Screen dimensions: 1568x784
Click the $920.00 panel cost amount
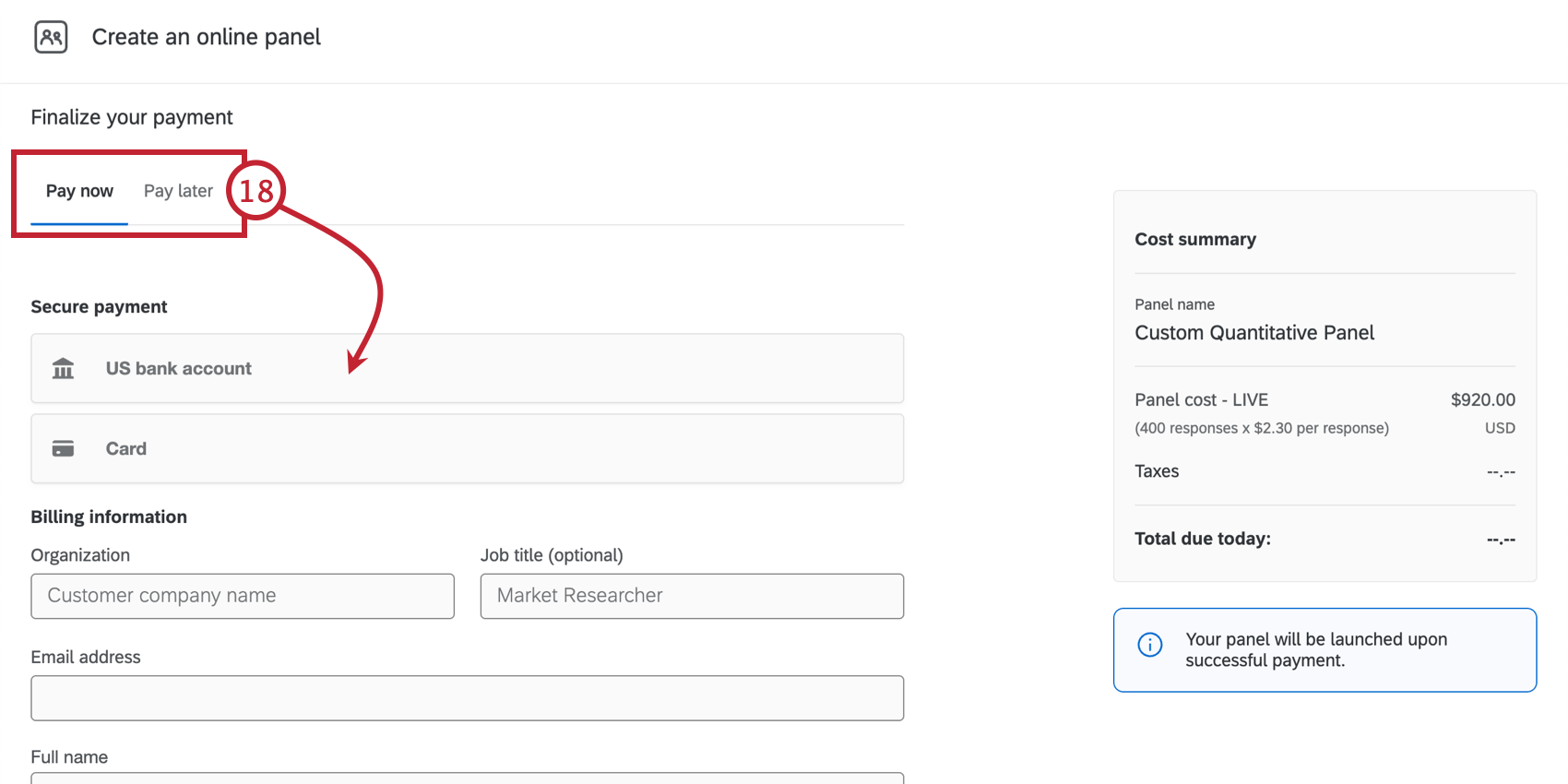[x=1482, y=399]
